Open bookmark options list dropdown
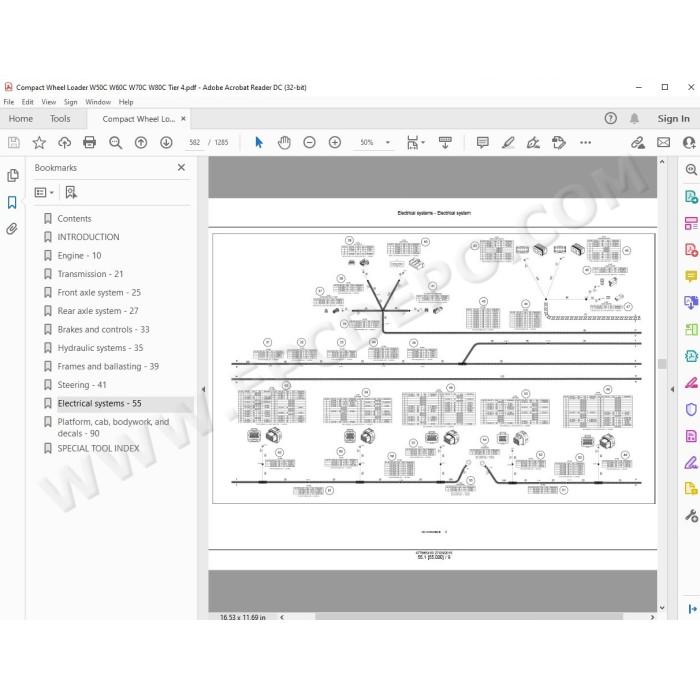 tap(44, 192)
